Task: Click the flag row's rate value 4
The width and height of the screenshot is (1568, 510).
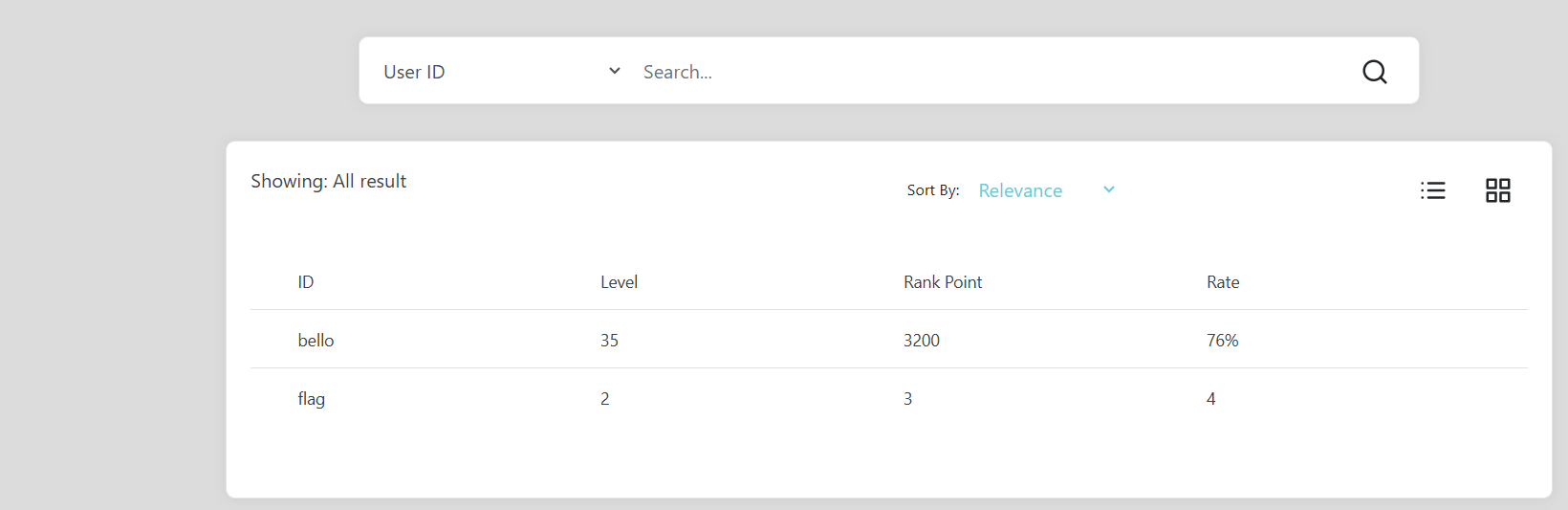Action: [x=1211, y=399]
